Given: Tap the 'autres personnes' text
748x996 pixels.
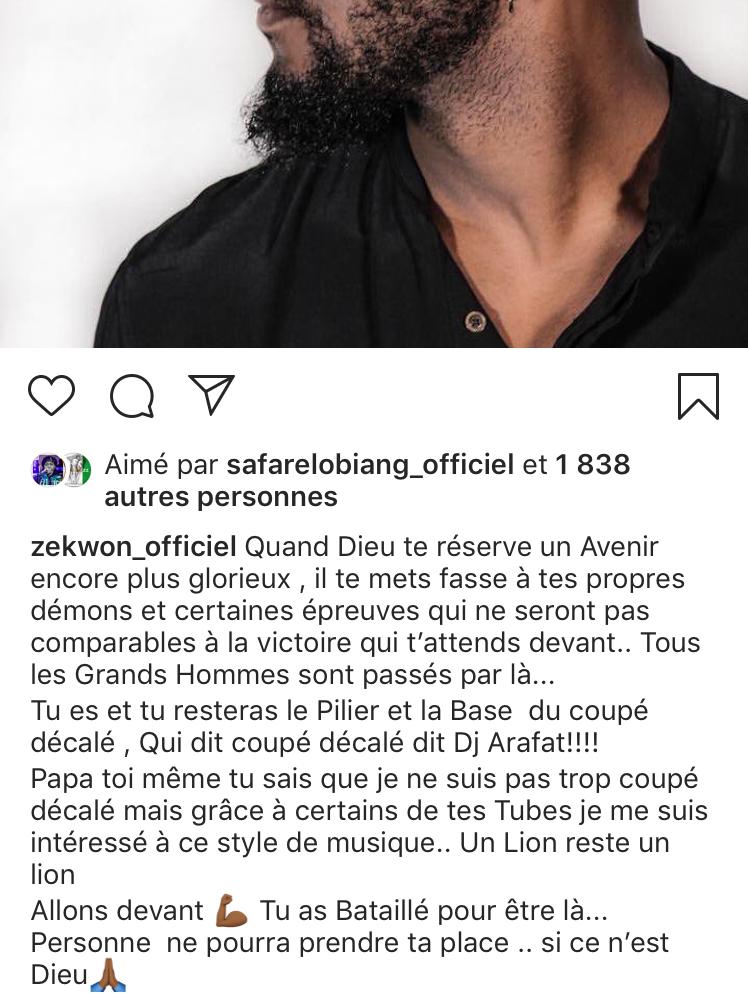Looking at the screenshot, I should tap(221, 497).
